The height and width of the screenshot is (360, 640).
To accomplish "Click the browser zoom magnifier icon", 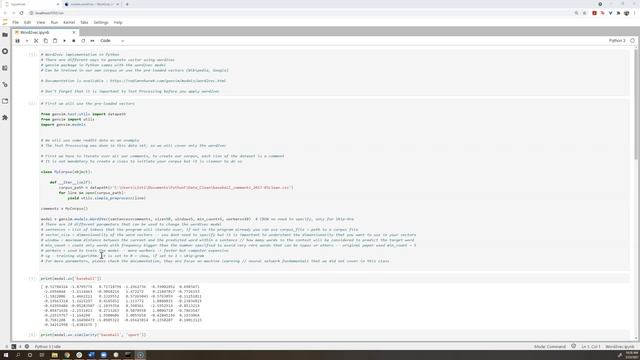I will pos(576,13).
